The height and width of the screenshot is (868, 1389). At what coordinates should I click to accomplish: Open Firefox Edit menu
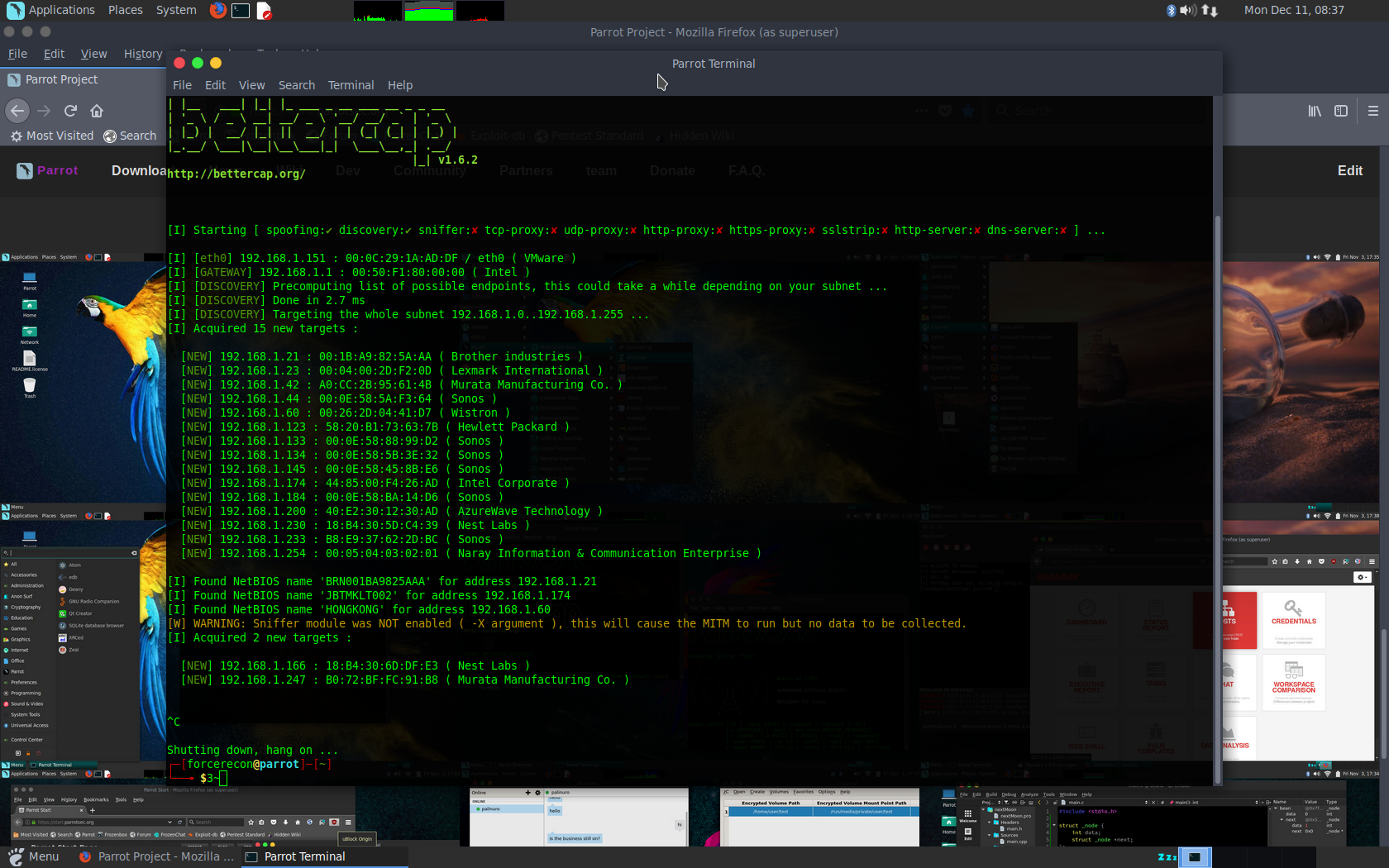[x=54, y=54]
